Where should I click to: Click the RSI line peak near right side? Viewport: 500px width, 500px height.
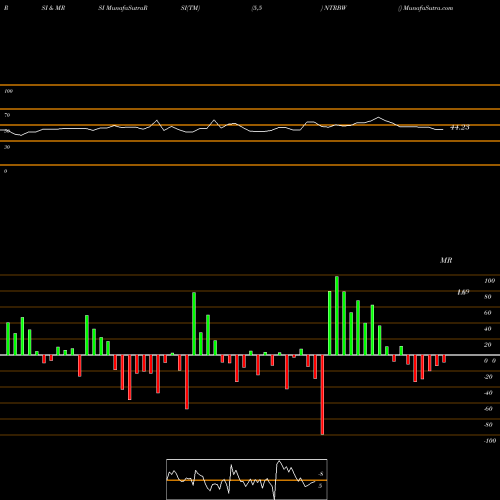[378, 117]
